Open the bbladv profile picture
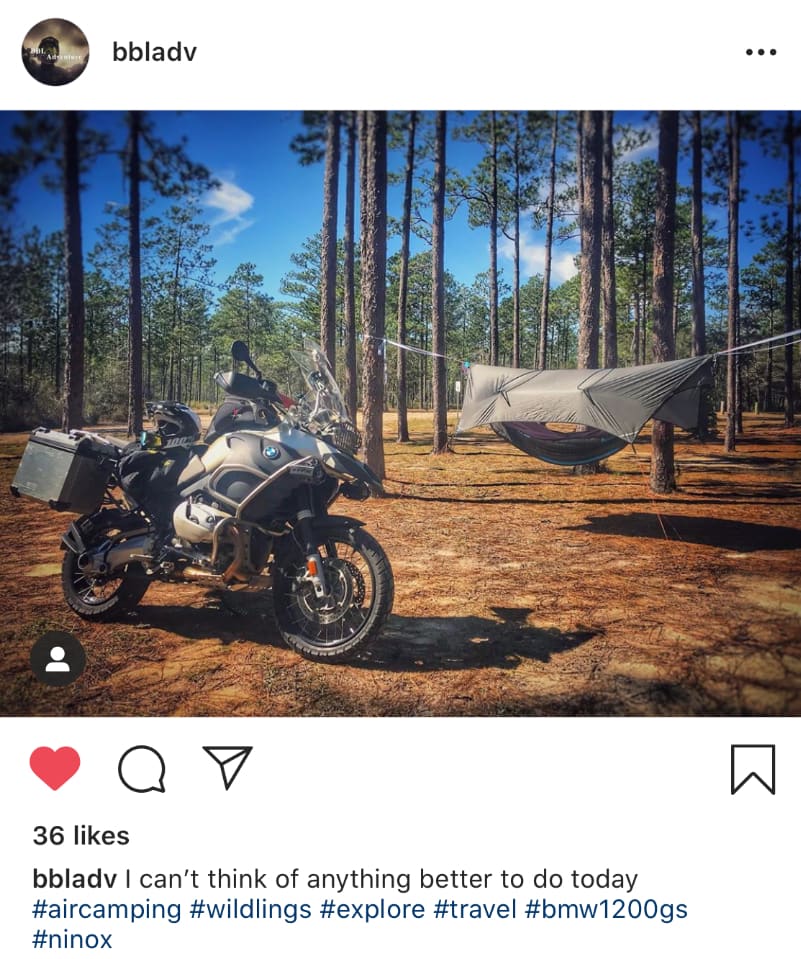The image size is (801, 959). click(55, 52)
